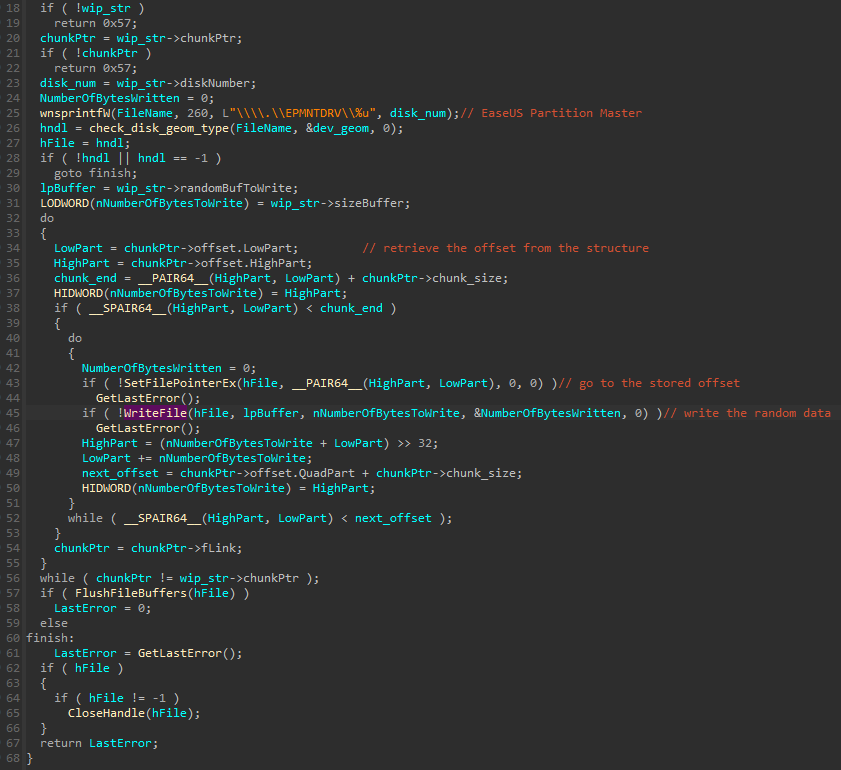This screenshot has height=770, width=841.
Task: Click 'wip_str->diskNumber' on line 23
Action: click(183, 83)
